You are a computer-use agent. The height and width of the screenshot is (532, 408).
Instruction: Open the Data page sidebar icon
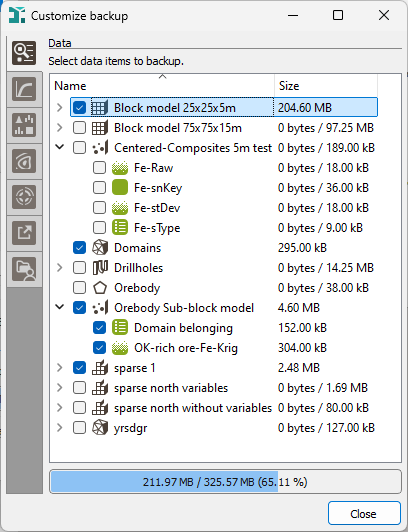click(24, 53)
